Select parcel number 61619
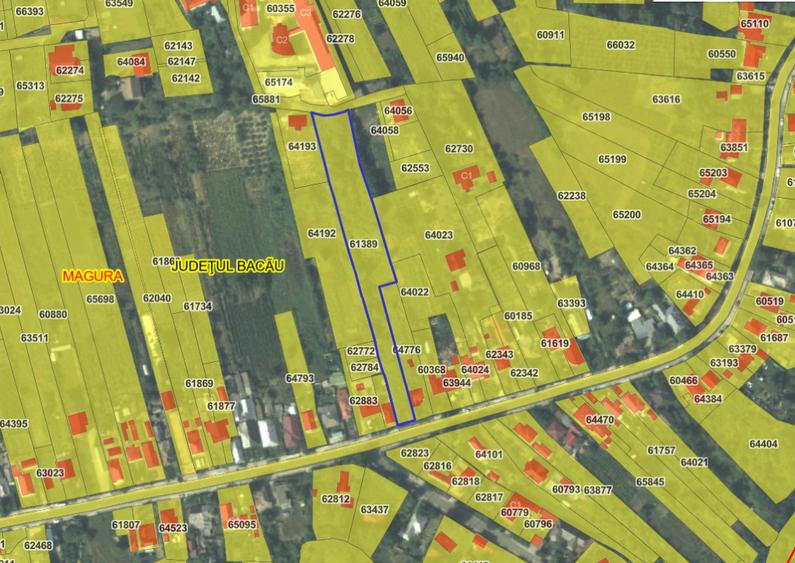The height and width of the screenshot is (563, 795). click(x=555, y=343)
